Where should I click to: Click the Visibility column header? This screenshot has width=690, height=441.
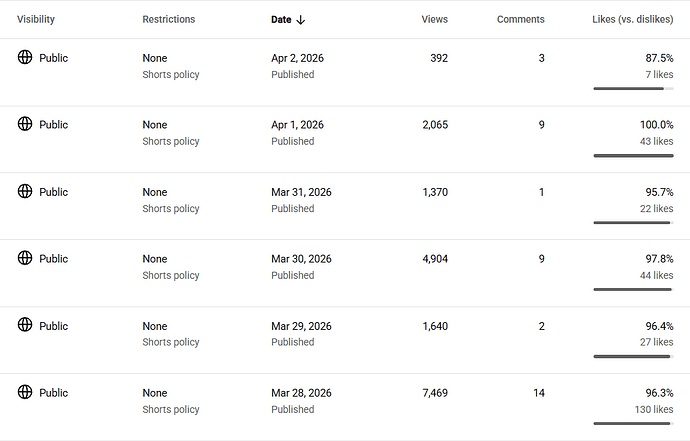click(x=36, y=20)
